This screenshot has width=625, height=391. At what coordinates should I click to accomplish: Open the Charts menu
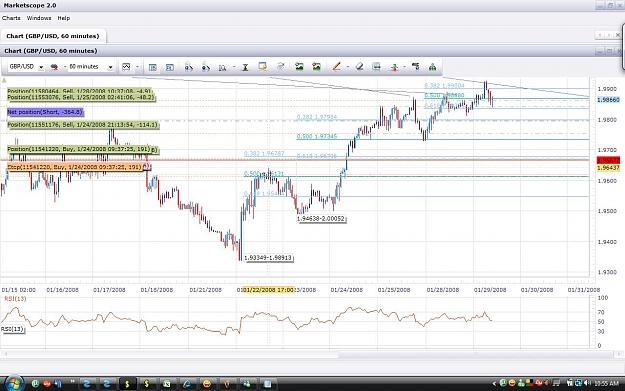point(11,18)
